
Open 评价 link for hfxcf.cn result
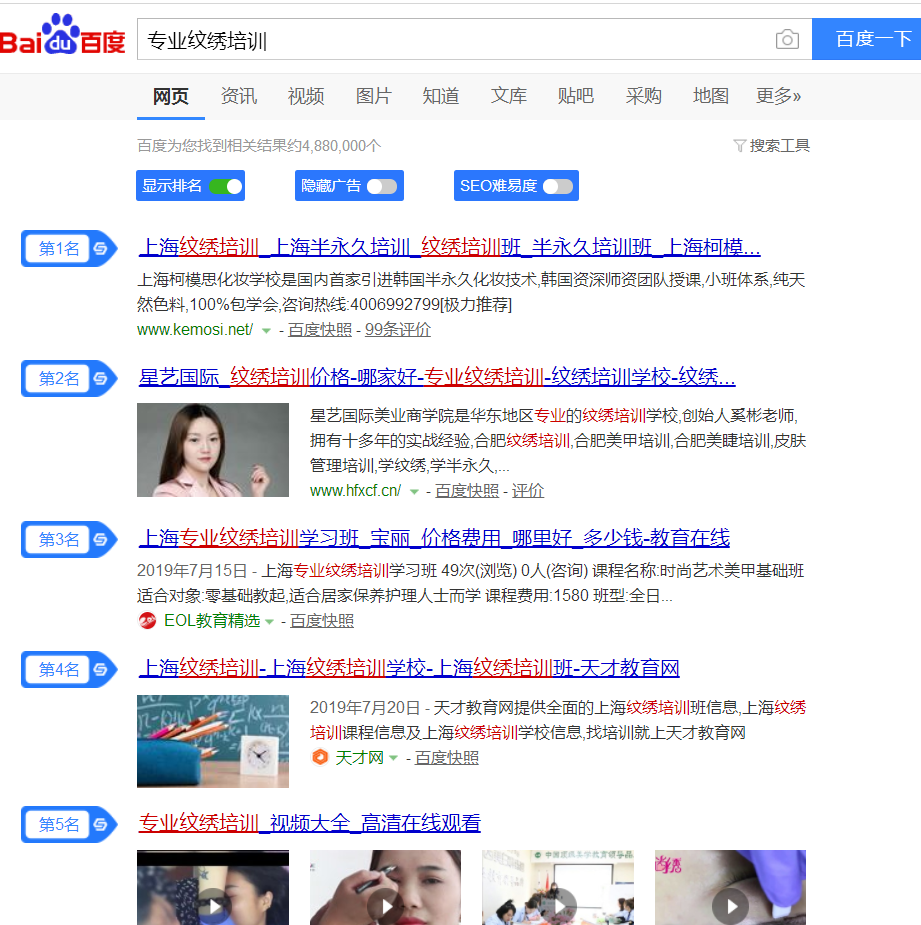527,490
